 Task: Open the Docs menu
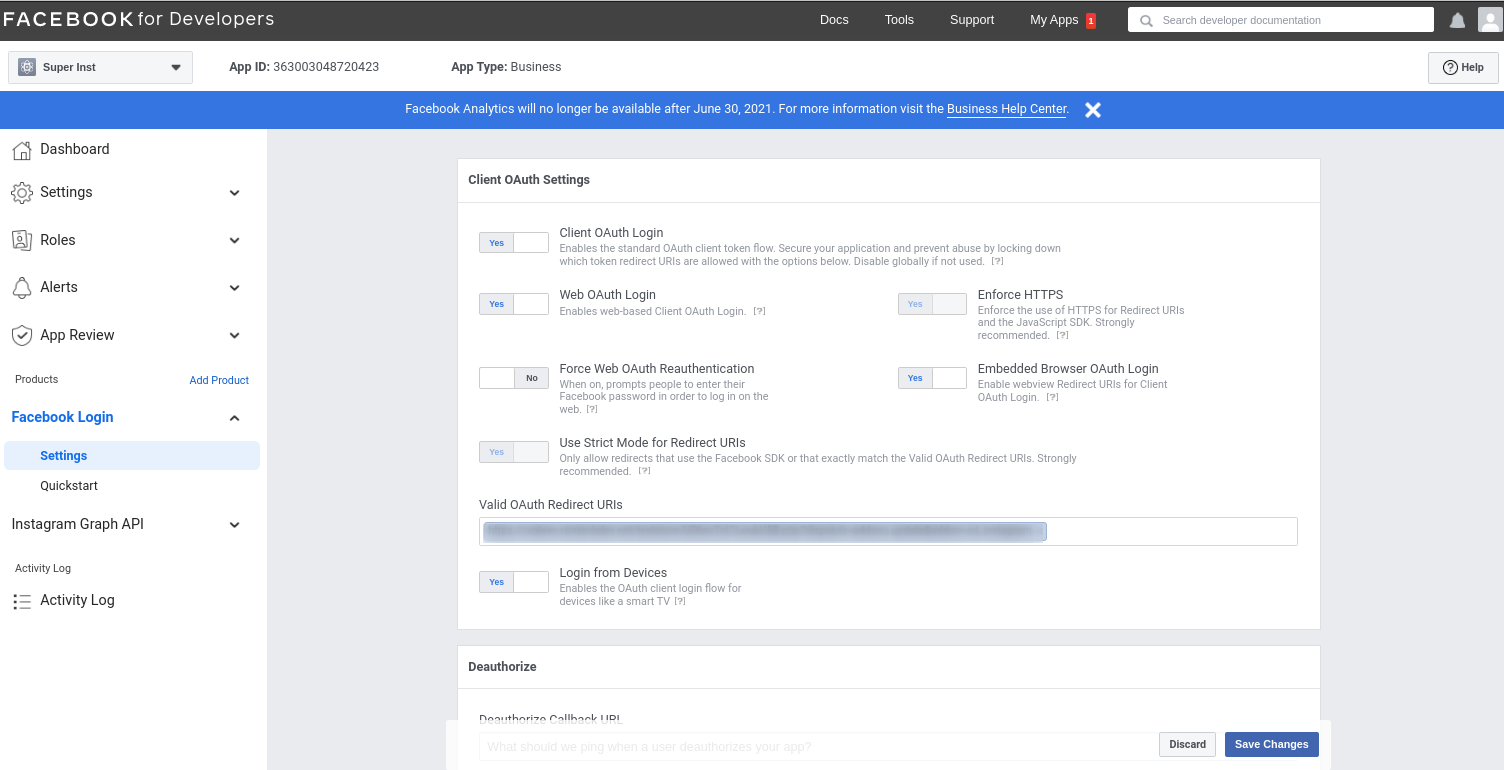[834, 20]
